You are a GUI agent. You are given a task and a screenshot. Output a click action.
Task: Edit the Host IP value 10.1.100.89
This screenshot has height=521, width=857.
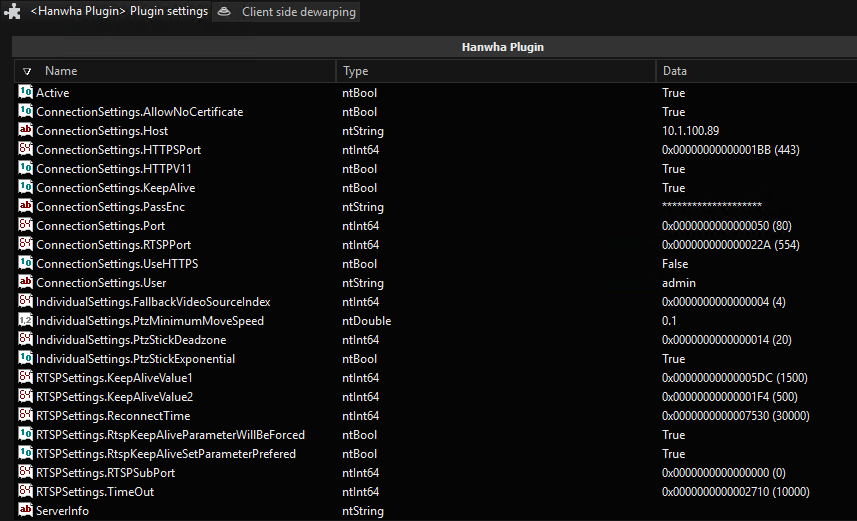coord(690,131)
